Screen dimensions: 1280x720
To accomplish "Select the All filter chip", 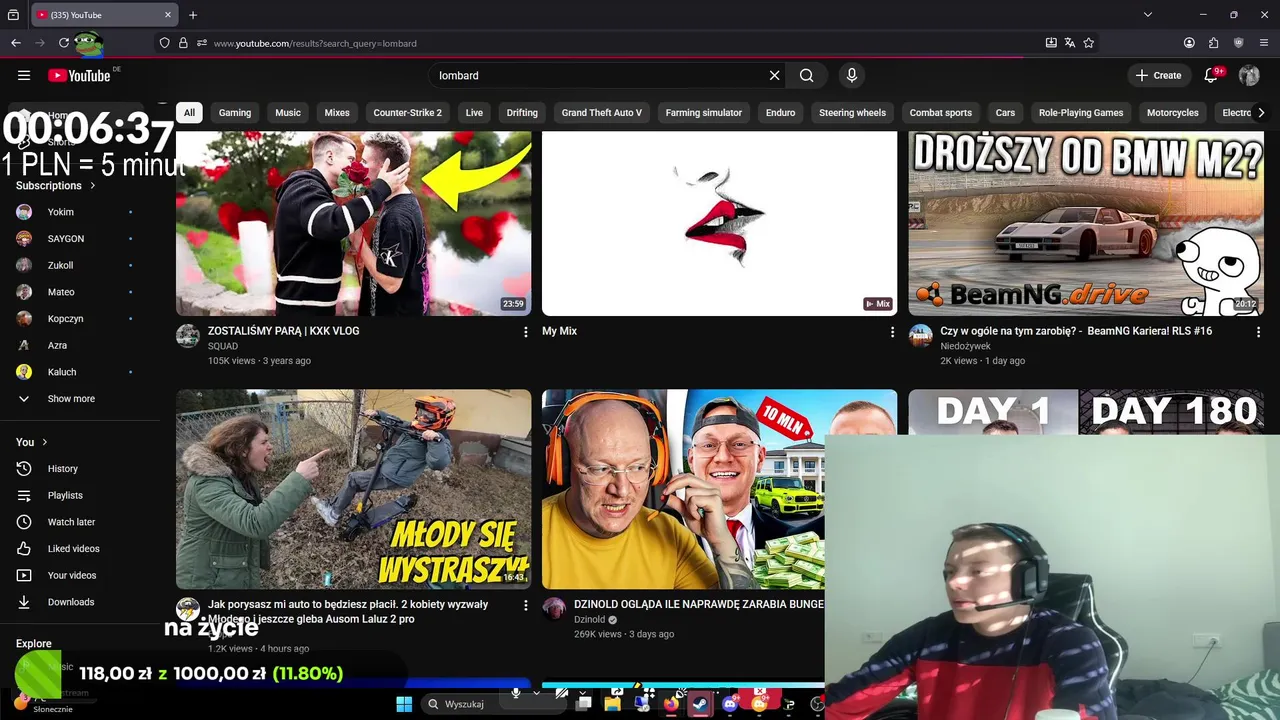I will coord(189,113).
